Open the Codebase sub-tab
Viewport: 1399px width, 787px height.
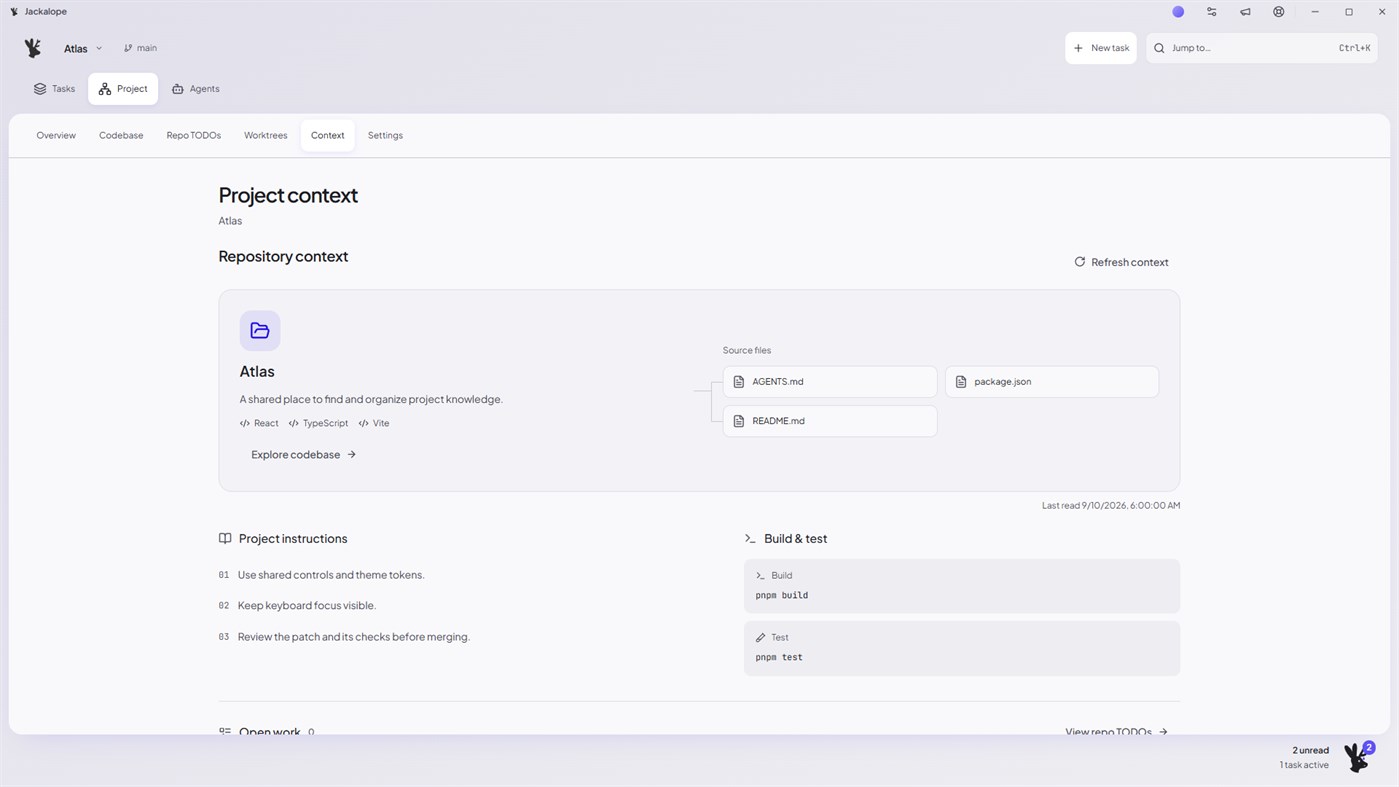tap(121, 135)
